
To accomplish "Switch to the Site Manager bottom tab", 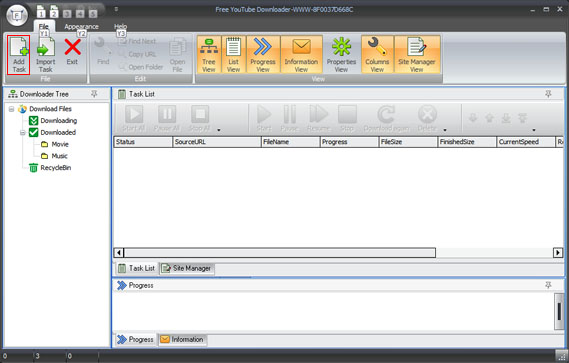I will [187, 268].
